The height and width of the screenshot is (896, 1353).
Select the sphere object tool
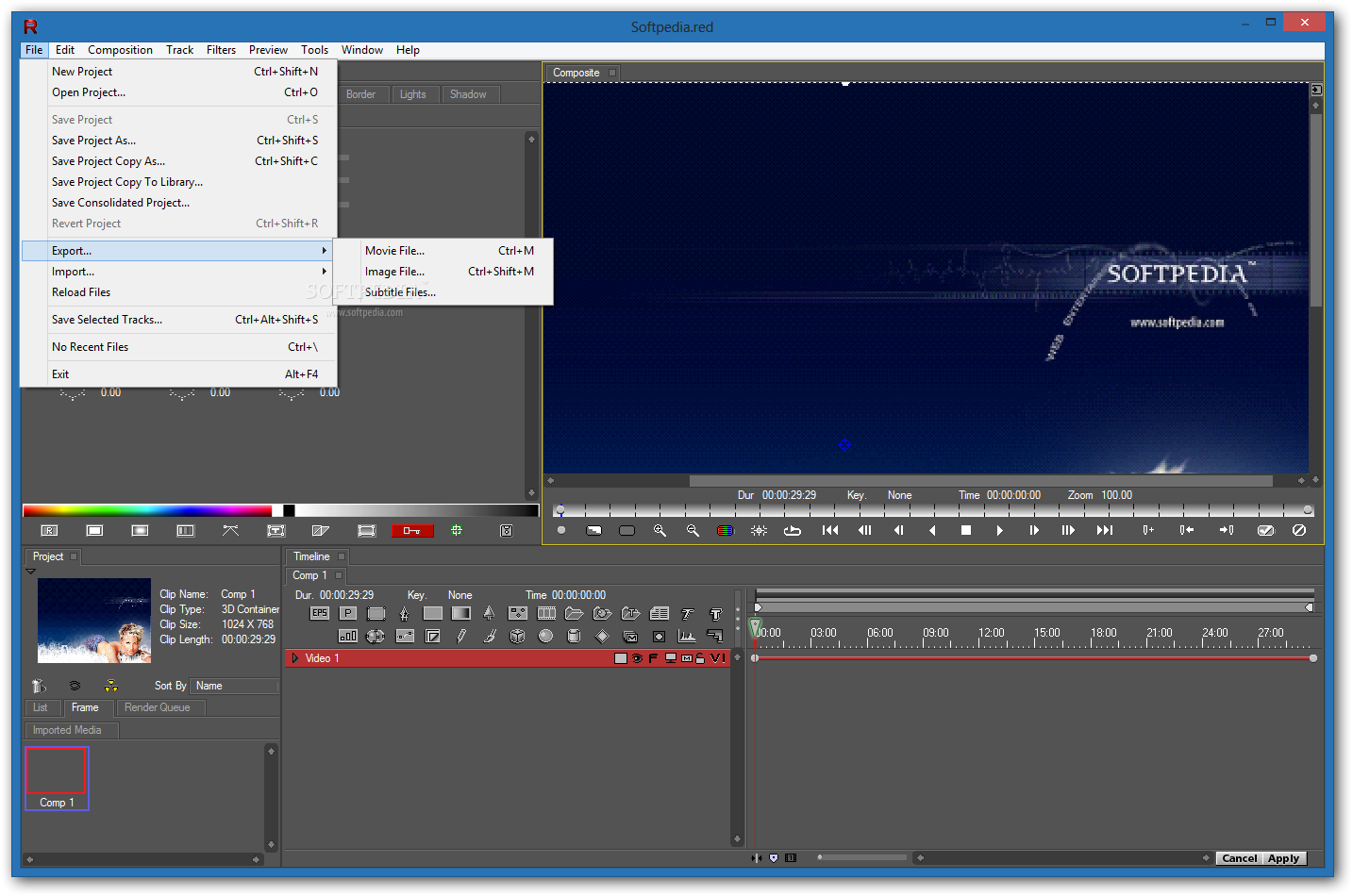click(545, 636)
